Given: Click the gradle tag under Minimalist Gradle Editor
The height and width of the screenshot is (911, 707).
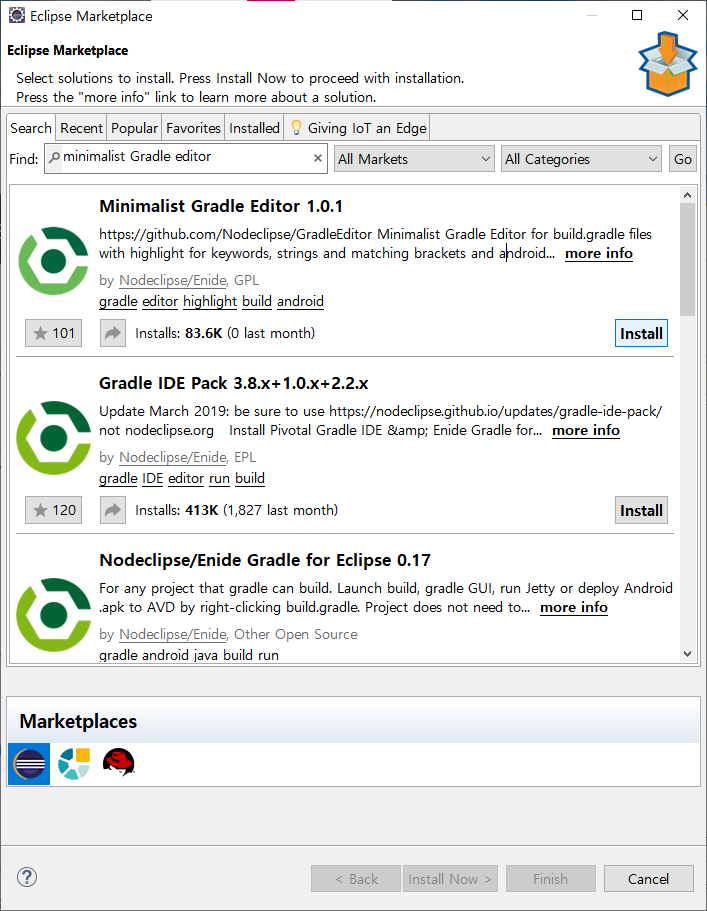Looking at the screenshot, I should click(118, 301).
